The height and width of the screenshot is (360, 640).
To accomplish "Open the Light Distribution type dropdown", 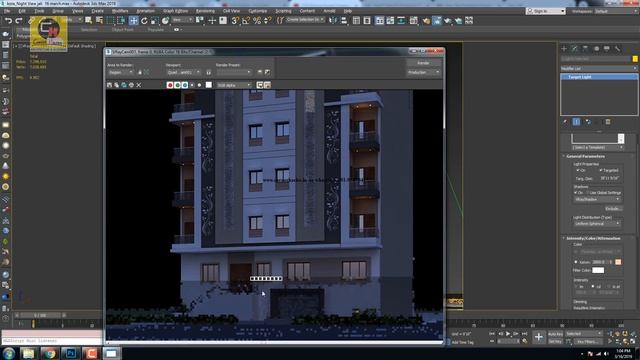I will 597,224.
